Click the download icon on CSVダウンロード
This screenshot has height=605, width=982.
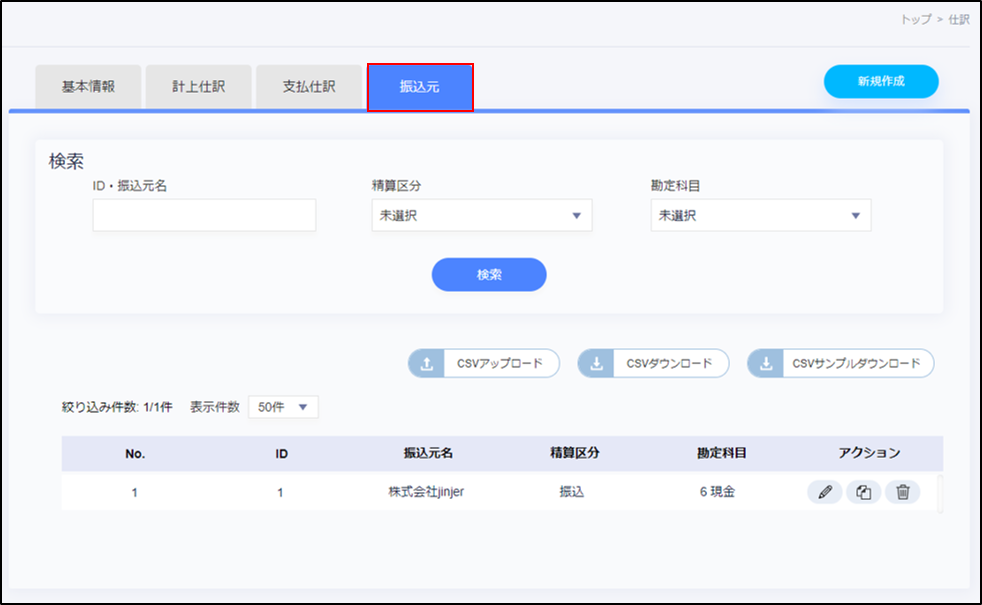(597, 364)
